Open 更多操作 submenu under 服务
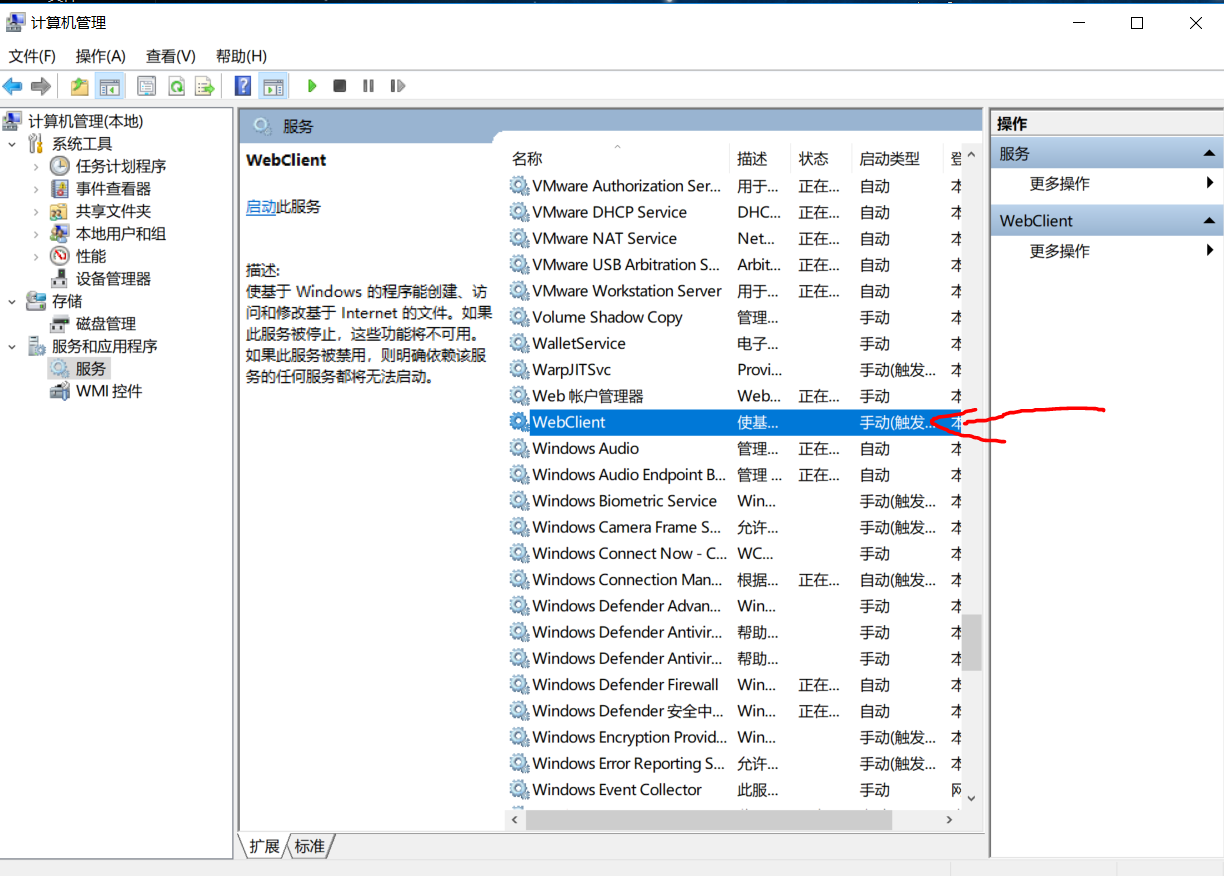Viewport: 1224px width, 876px height. pyautogui.click(x=1106, y=184)
